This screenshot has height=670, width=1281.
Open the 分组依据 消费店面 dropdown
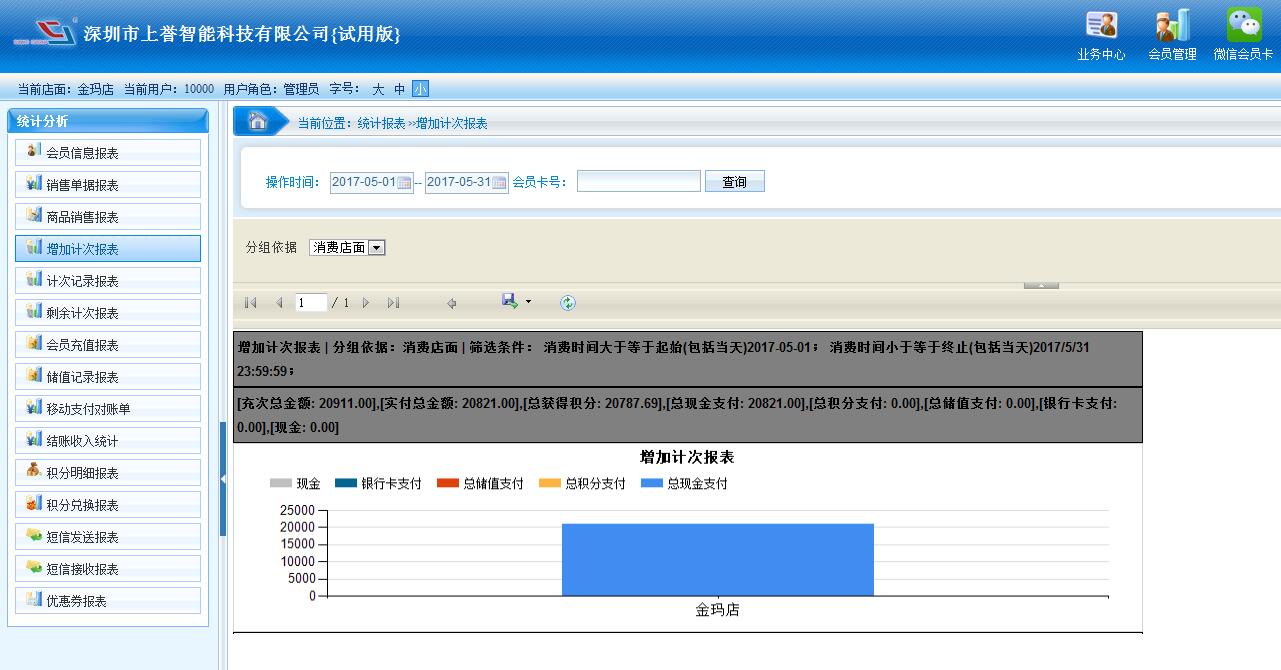347,248
